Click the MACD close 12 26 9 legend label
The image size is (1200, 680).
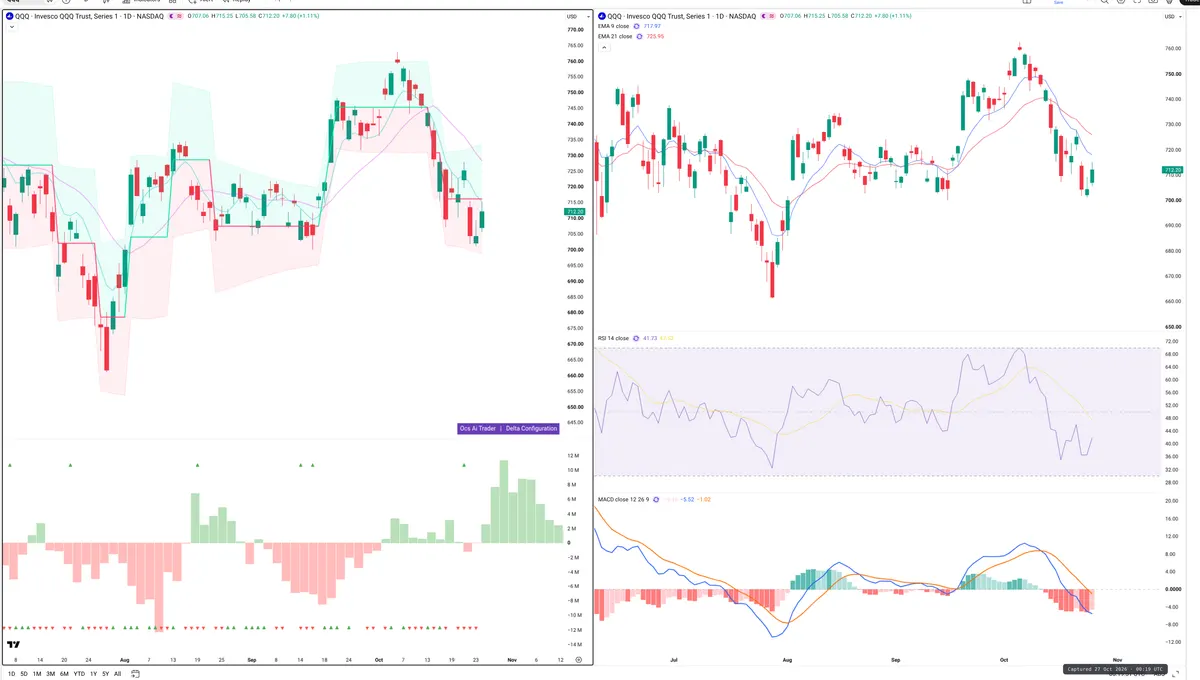point(623,500)
